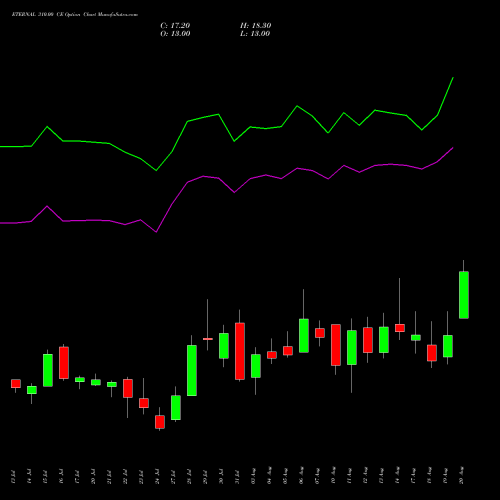The height and width of the screenshot is (500, 500).
Task: Click the ETERNAL CE Options chart title
Action: (x=75, y=15)
